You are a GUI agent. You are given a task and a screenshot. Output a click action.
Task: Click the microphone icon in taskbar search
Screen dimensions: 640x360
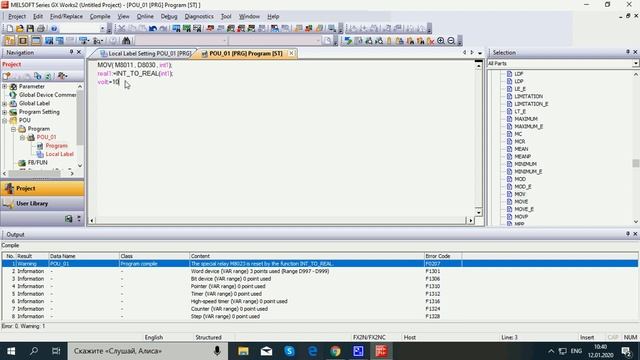217,351
